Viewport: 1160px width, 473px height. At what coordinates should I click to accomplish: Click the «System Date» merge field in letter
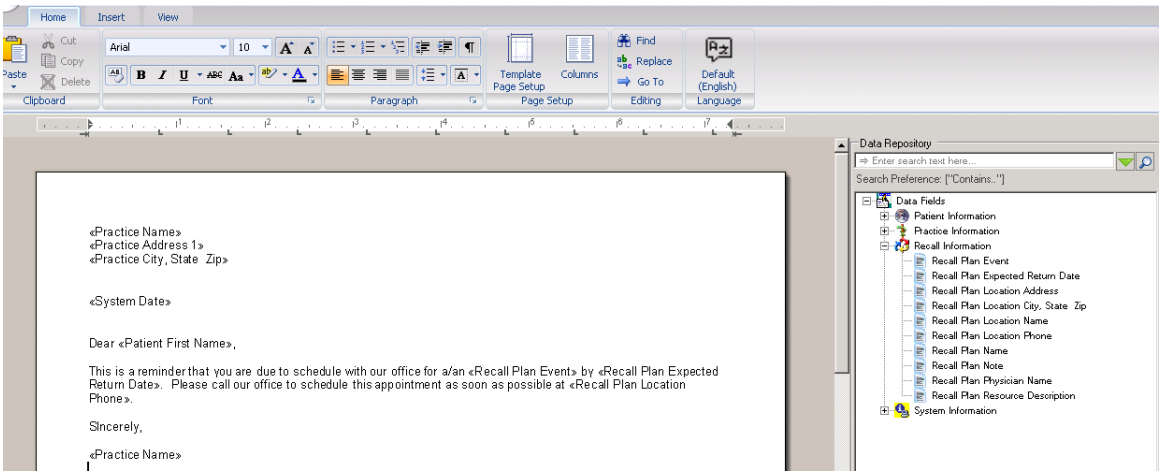click(130, 302)
